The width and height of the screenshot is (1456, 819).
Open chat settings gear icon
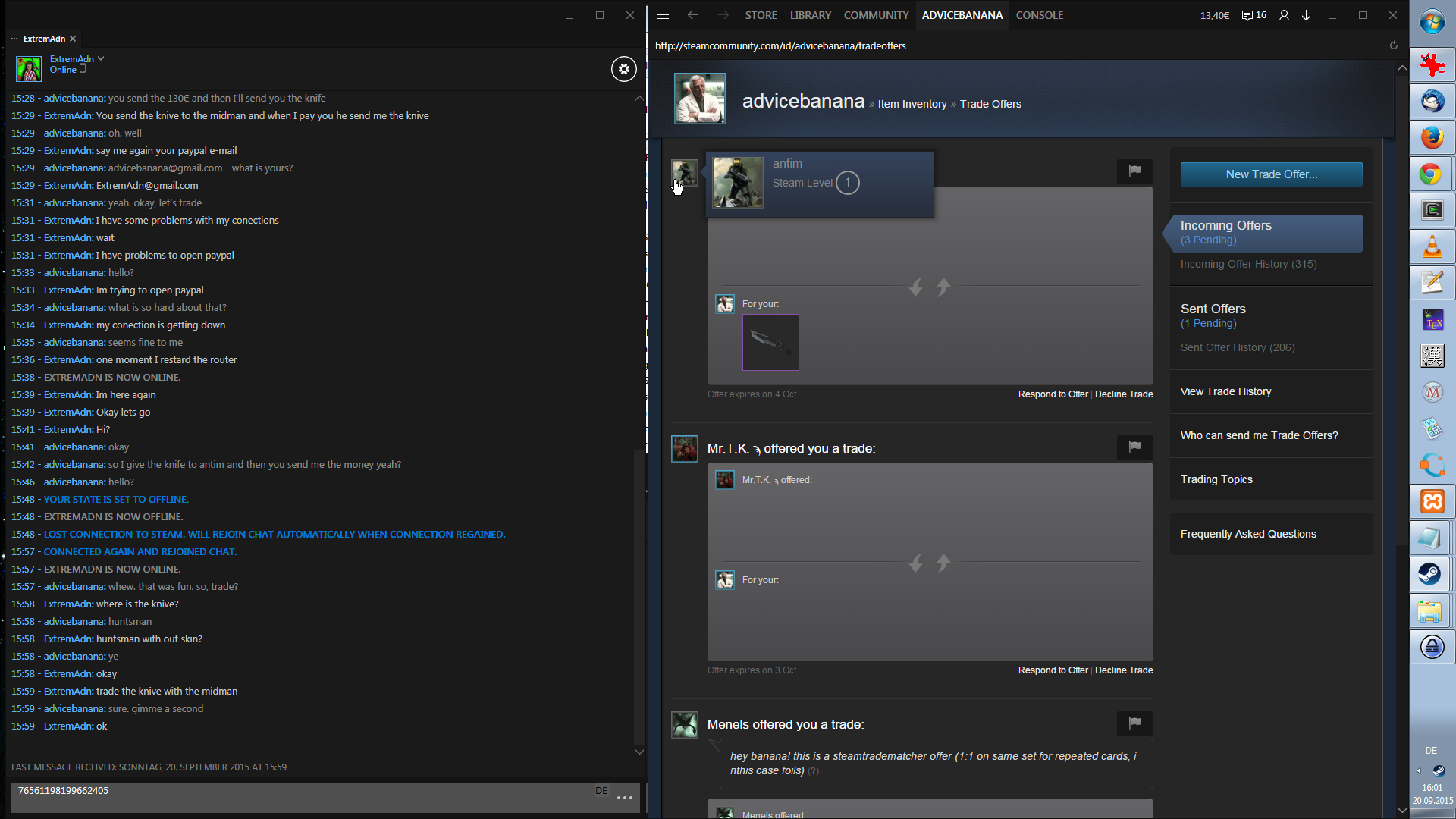point(623,69)
